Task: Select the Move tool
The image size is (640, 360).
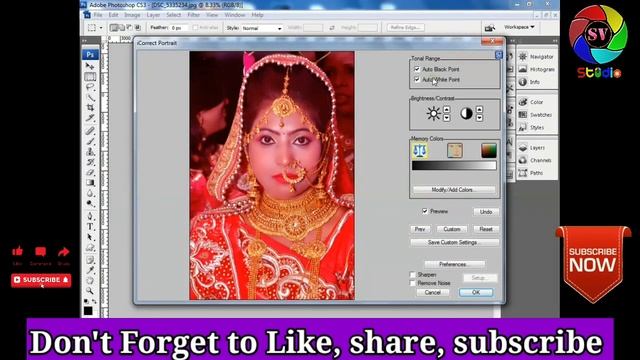Action: click(90, 66)
